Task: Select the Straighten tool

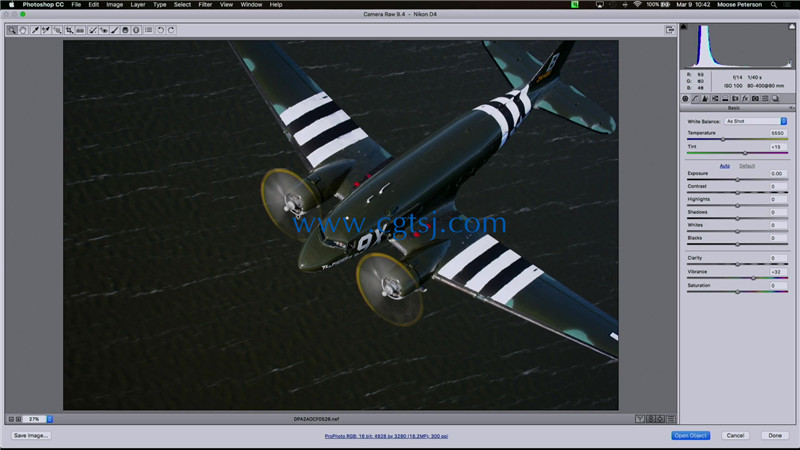Action: [x=80, y=30]
